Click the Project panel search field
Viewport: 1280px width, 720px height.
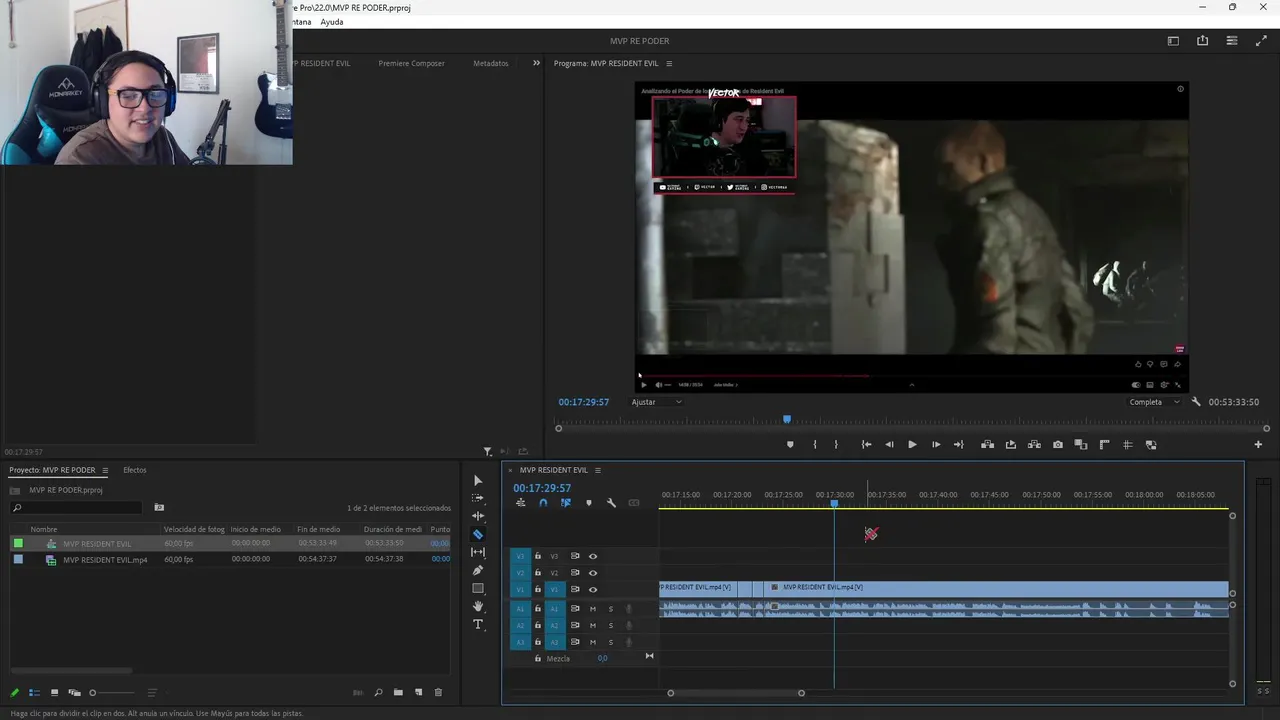coord(75,508)
